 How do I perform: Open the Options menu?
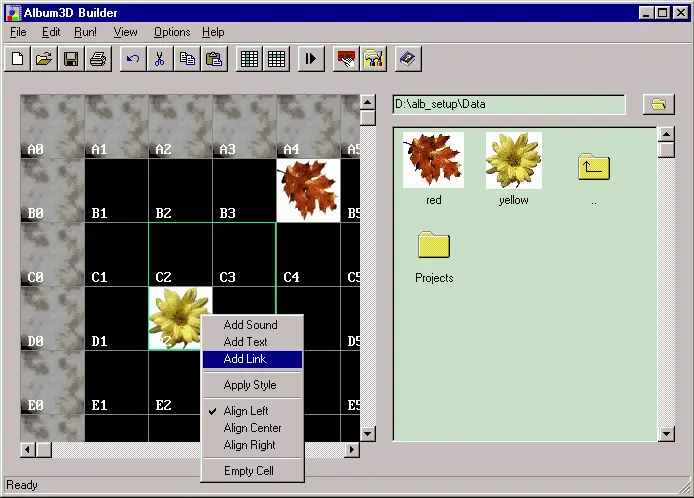pos(172,32)
